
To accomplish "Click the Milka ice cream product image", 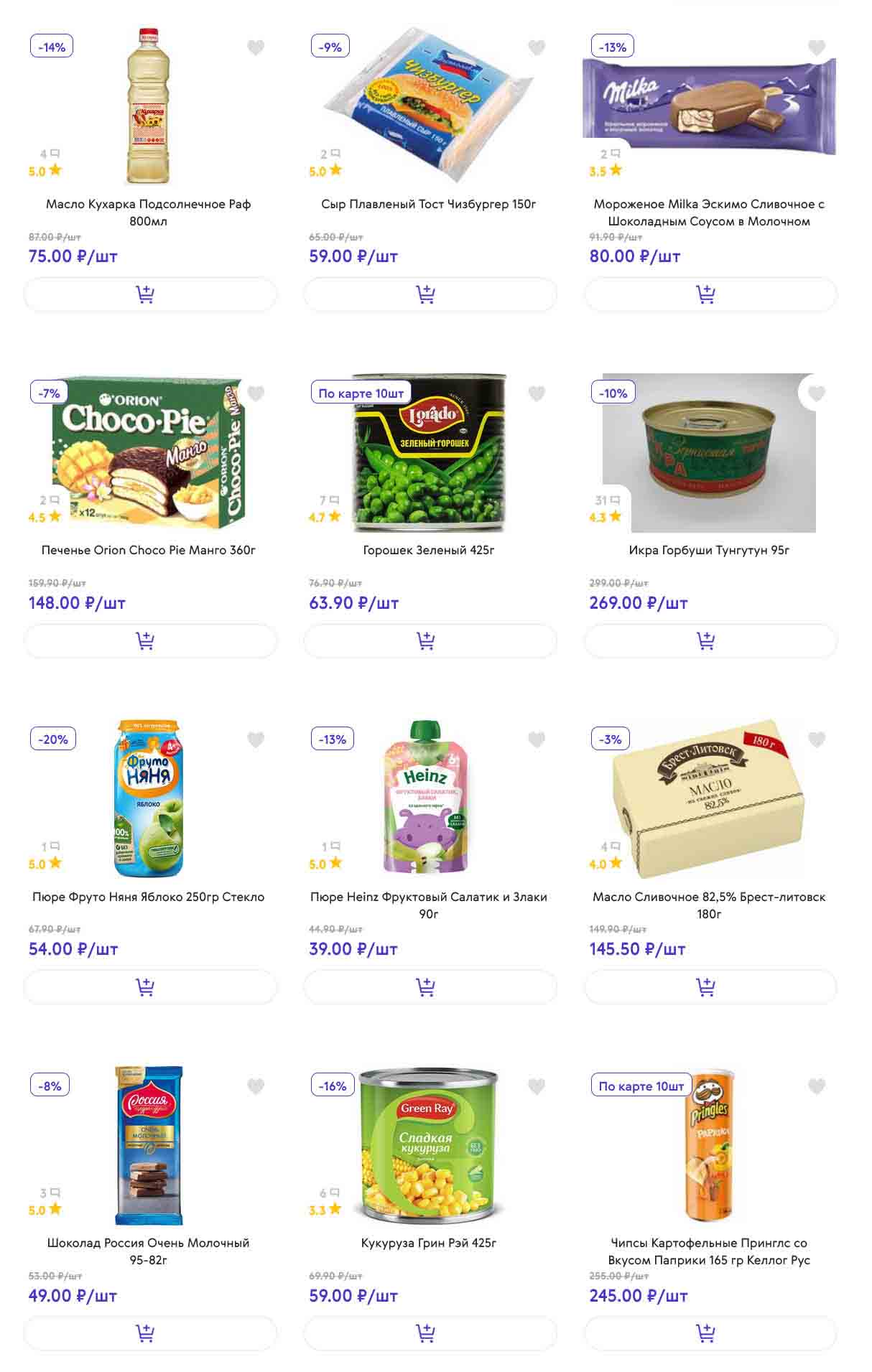I will coord(709,106).
